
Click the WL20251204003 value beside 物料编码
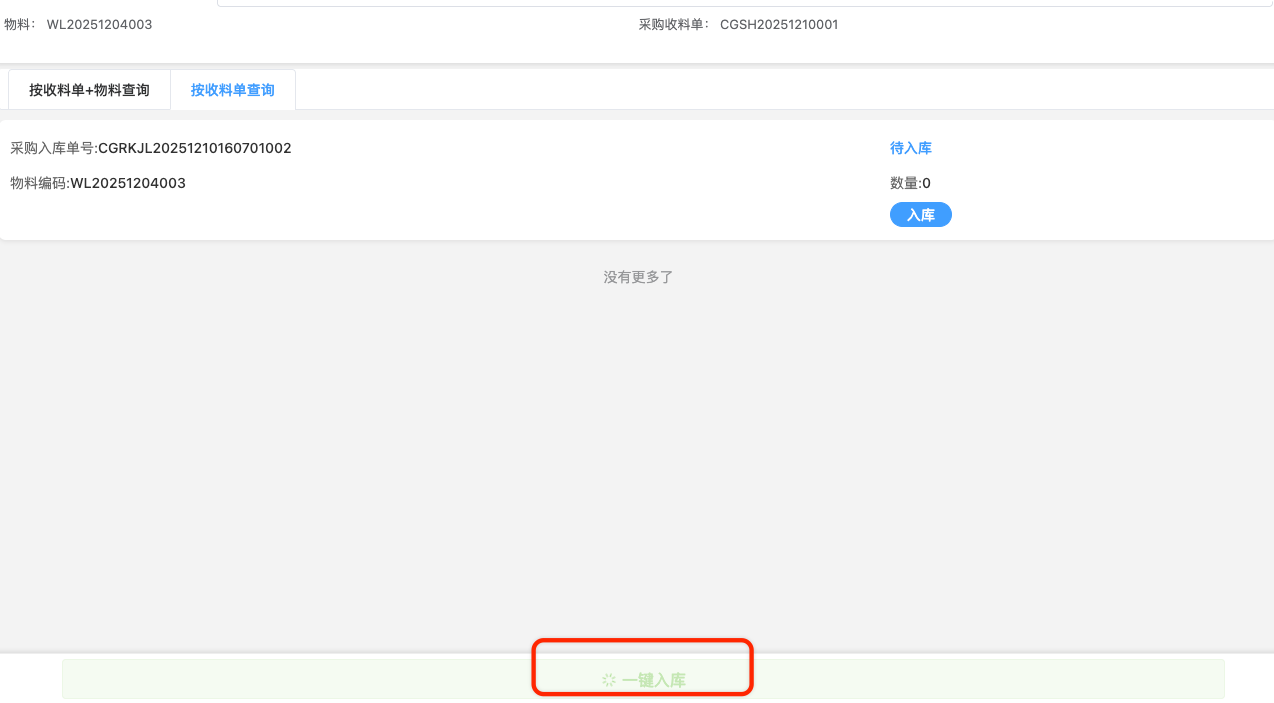tap(128, 183)
